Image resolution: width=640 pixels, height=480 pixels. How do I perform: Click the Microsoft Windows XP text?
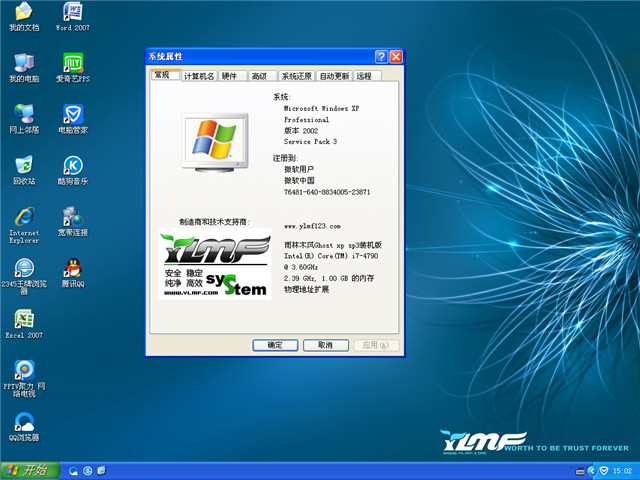click(x=322, y=109)
